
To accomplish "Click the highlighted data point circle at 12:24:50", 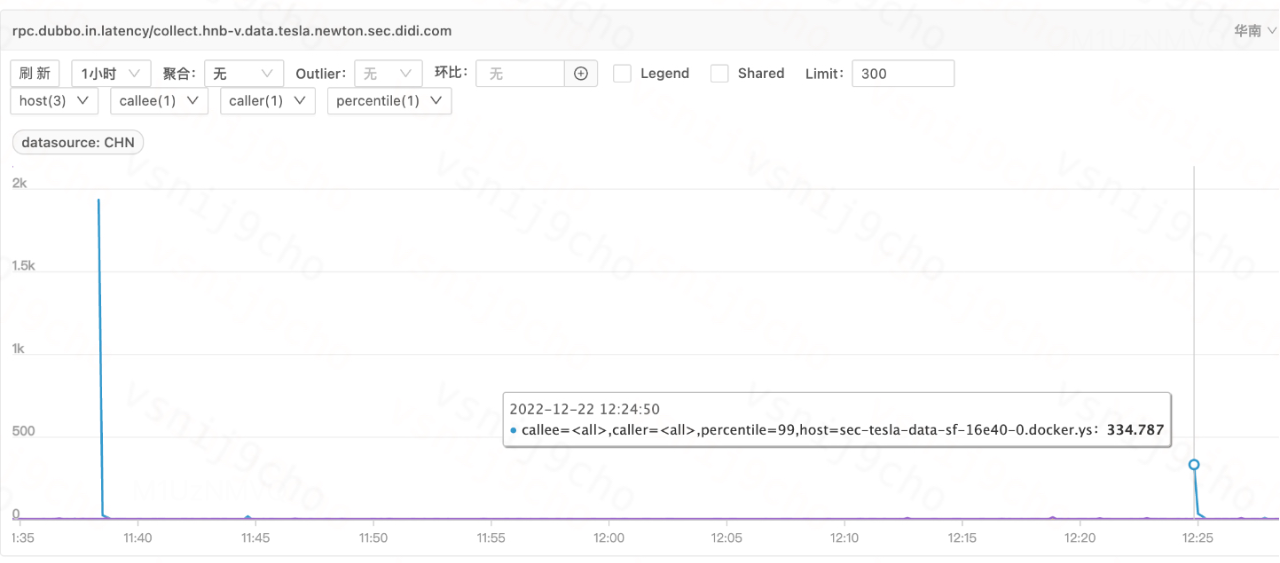I will pyautogui.click(x=1193, y=464).
